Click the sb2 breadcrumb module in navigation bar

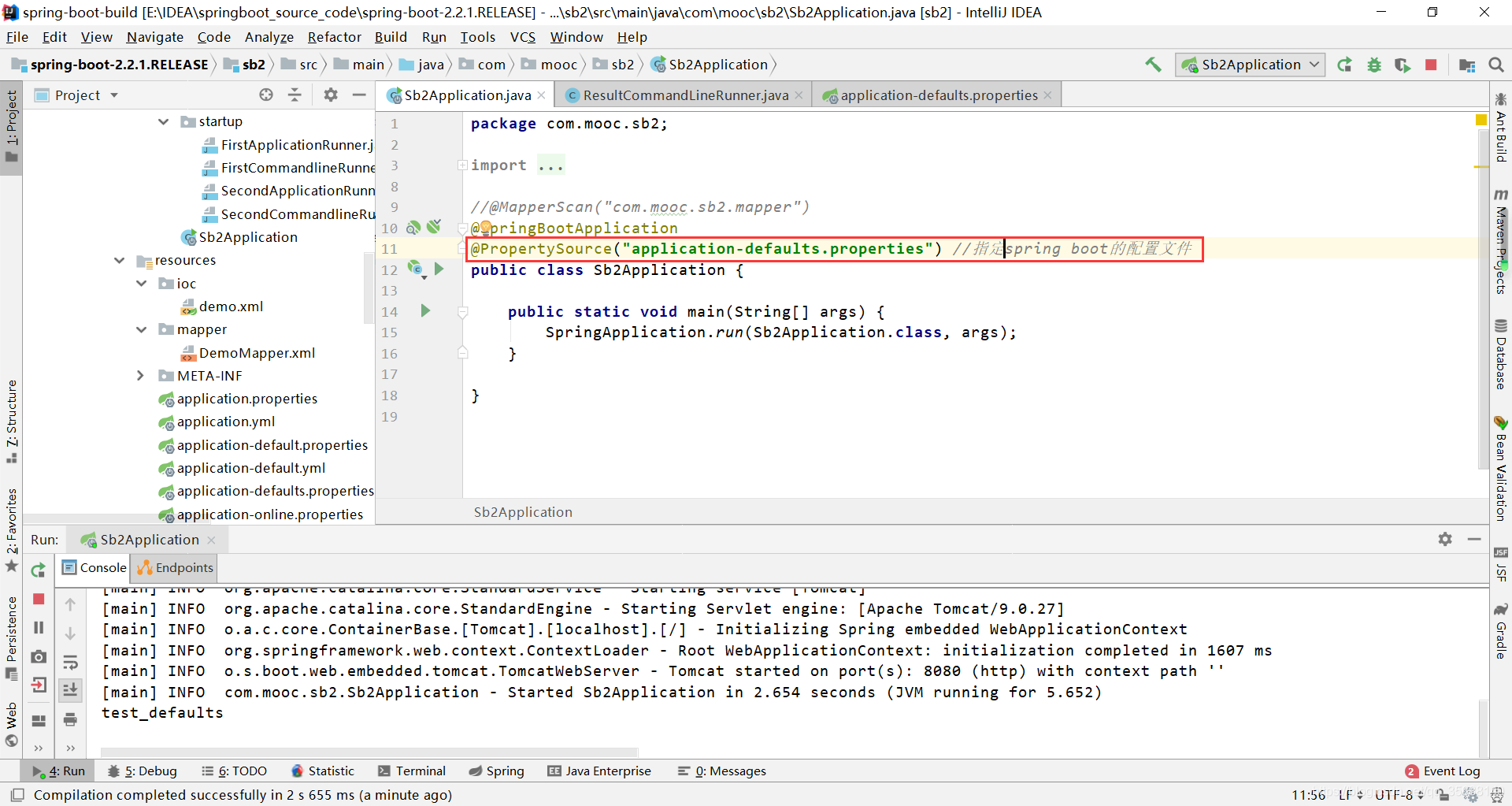point(246,65)
